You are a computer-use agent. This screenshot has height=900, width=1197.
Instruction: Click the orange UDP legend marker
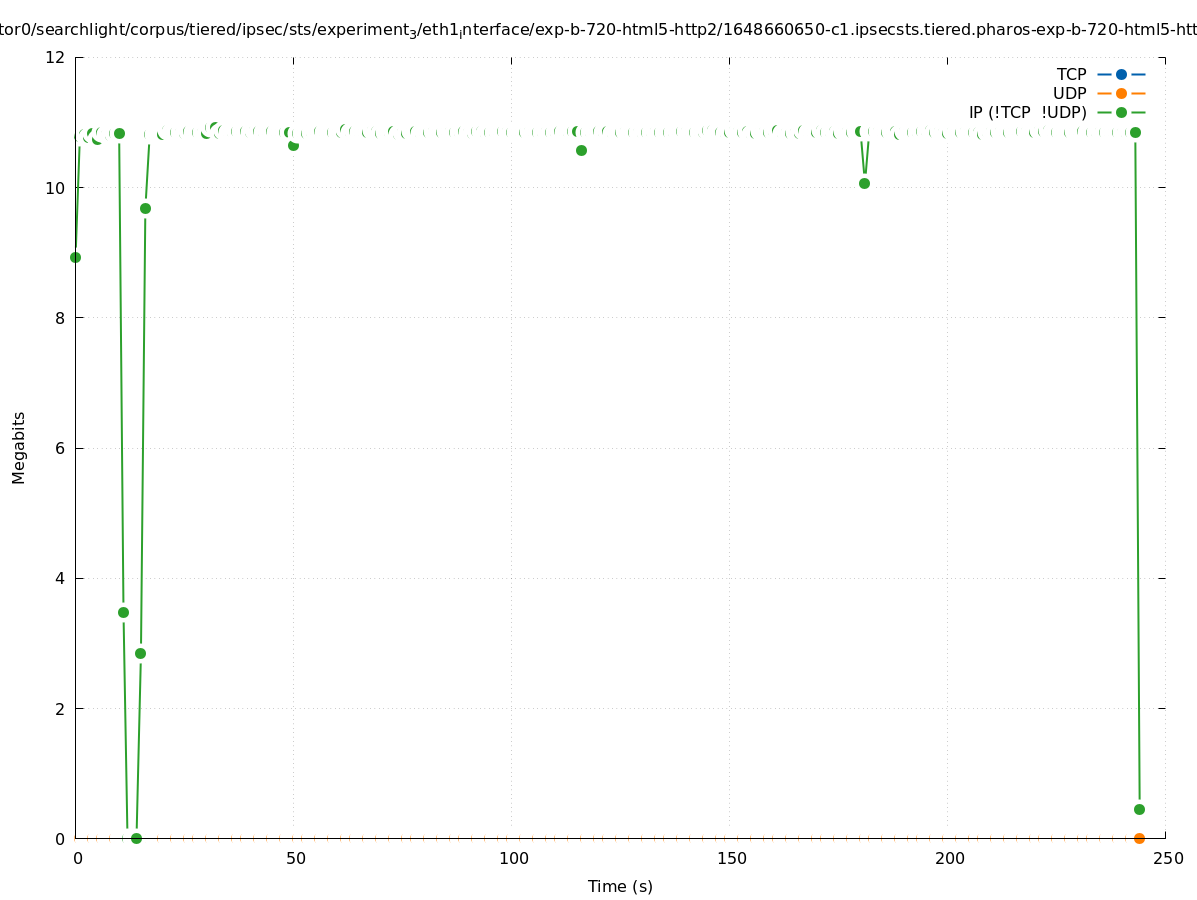pos(1121,93)
